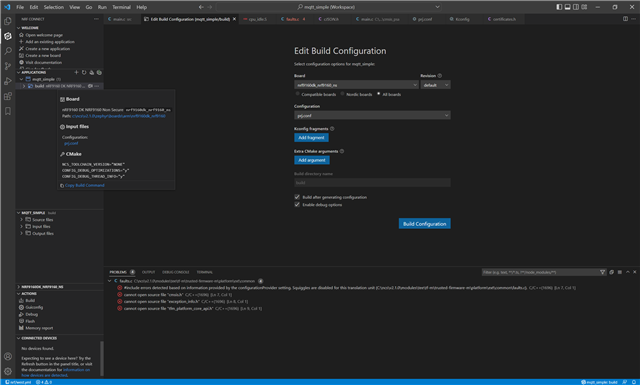Select Compatible boards radio button

(x=298, y=94)
